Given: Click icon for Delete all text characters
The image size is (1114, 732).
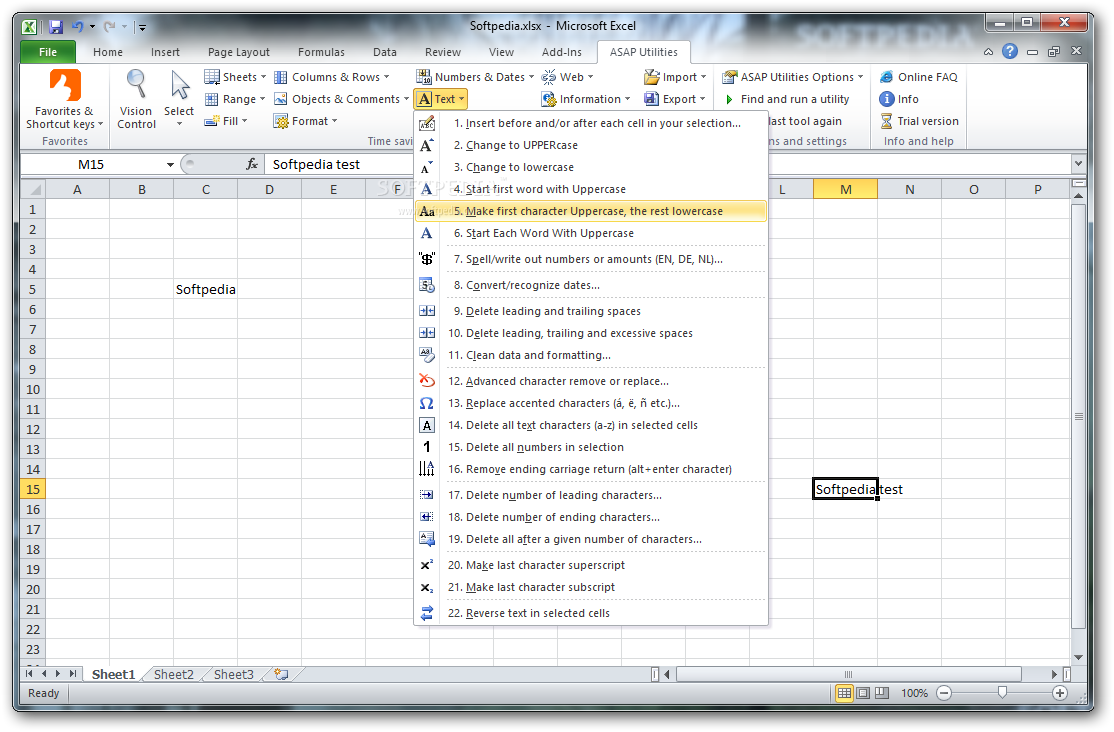Looking at the screenshot, I should click(426, 425).
